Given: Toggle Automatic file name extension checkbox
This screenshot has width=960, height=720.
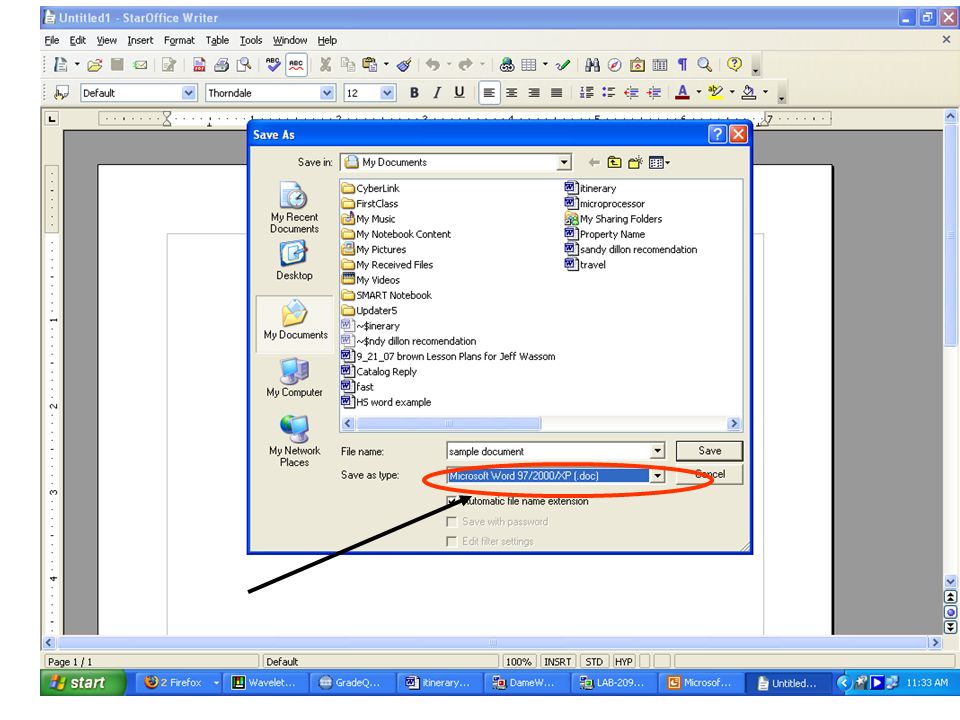Looking at the screenshot, I should (452, 501).
